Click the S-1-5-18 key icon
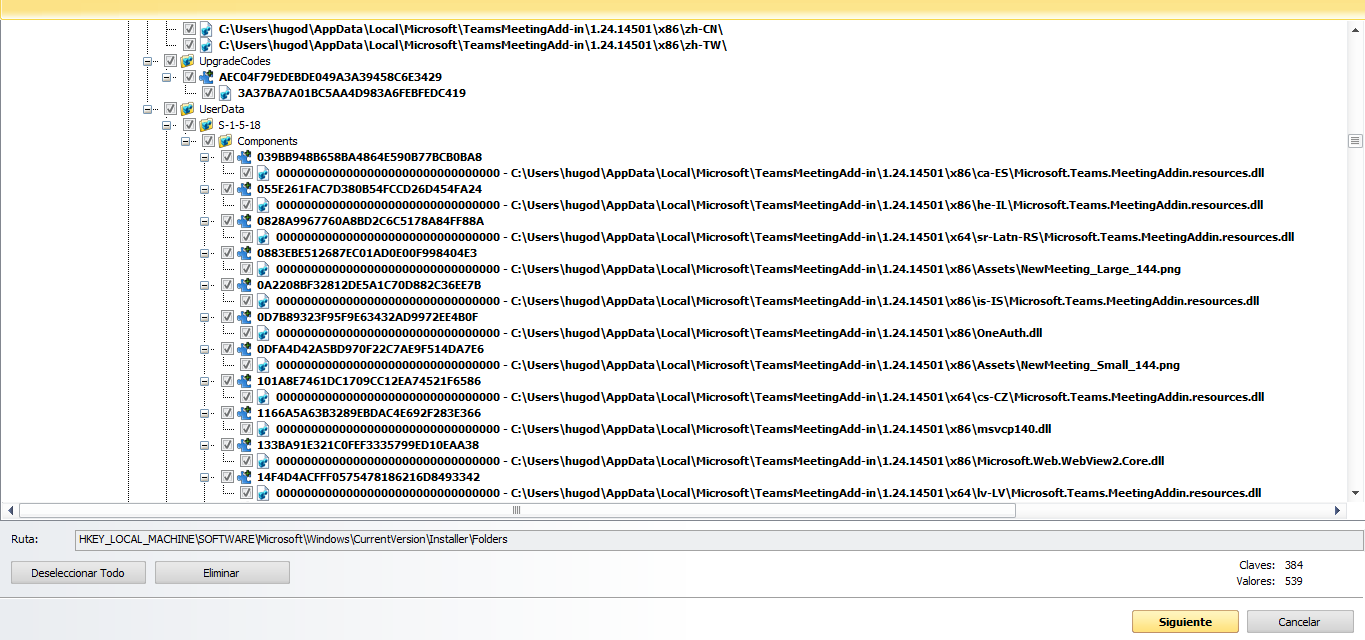Image resolution: width=1365 pixels, height=640 pixels. 206,125
